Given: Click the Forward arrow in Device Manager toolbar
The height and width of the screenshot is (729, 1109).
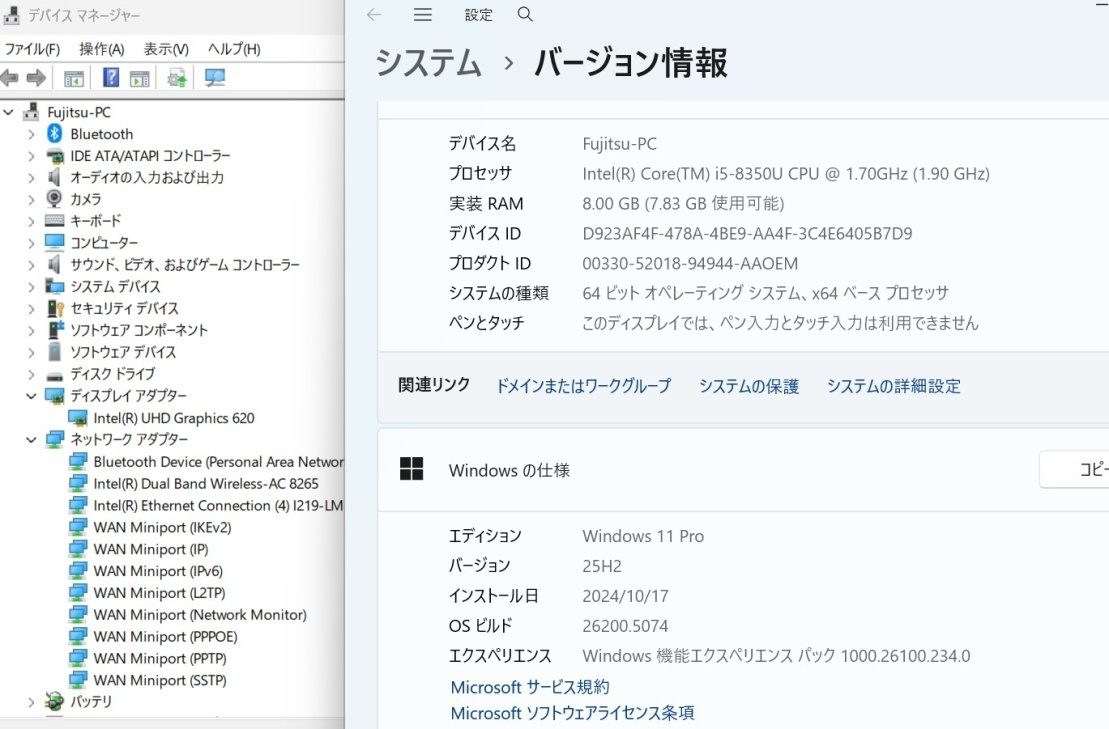Looking at the screenshot, I should coord(36,78).
